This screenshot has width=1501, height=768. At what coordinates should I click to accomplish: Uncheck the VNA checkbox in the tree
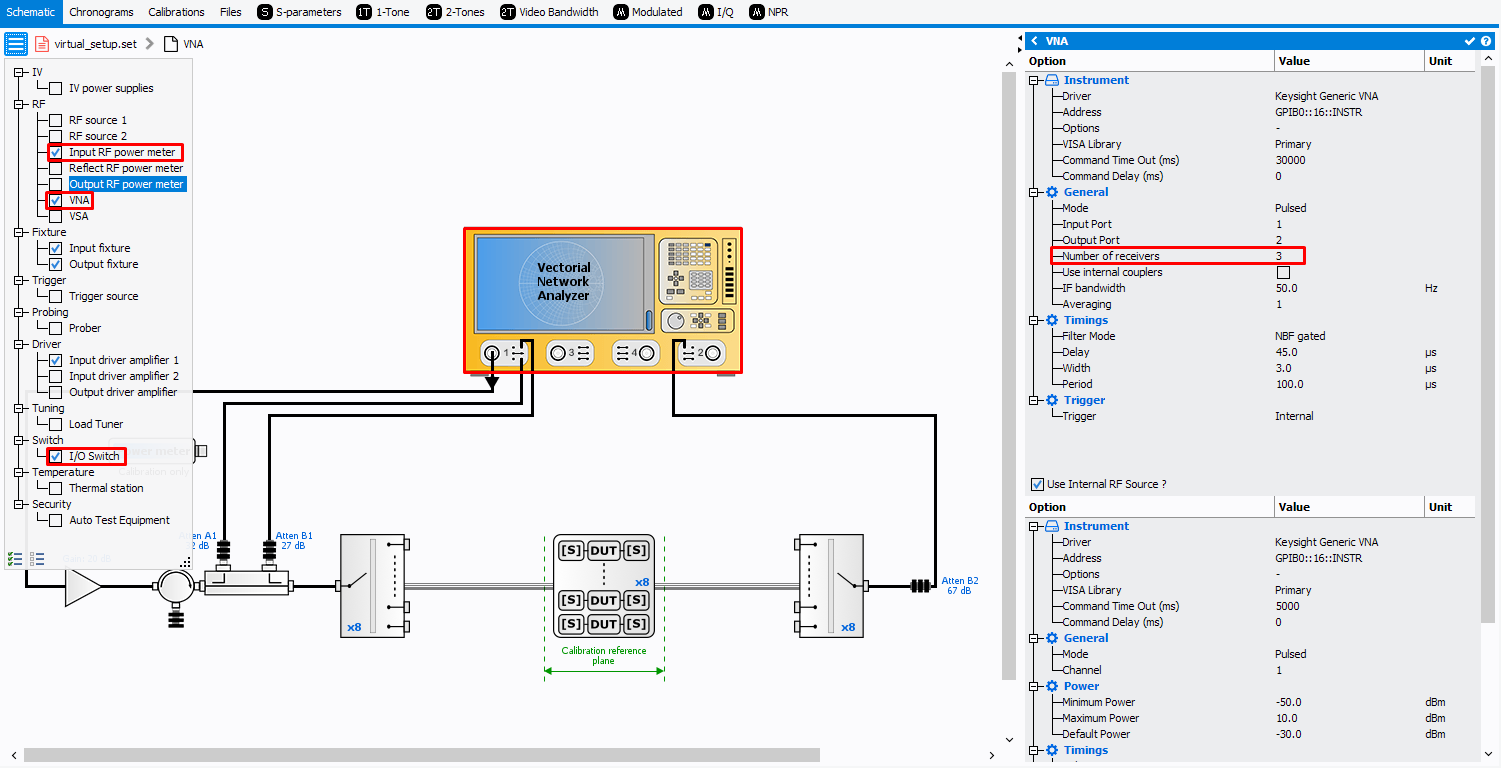[56, 200]
